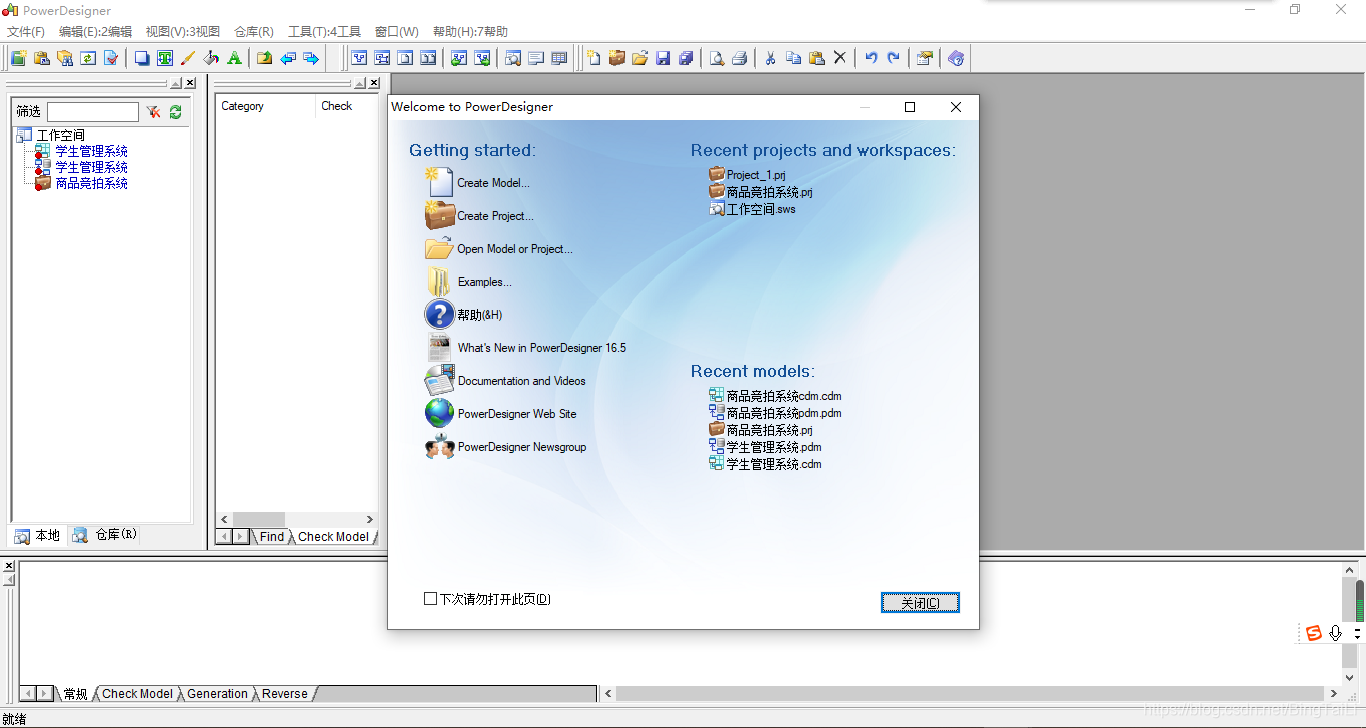Click the 帮助(&H) link in welcome dialog
Viewport: 1366px width, 728px height.
tap(479, 315)
